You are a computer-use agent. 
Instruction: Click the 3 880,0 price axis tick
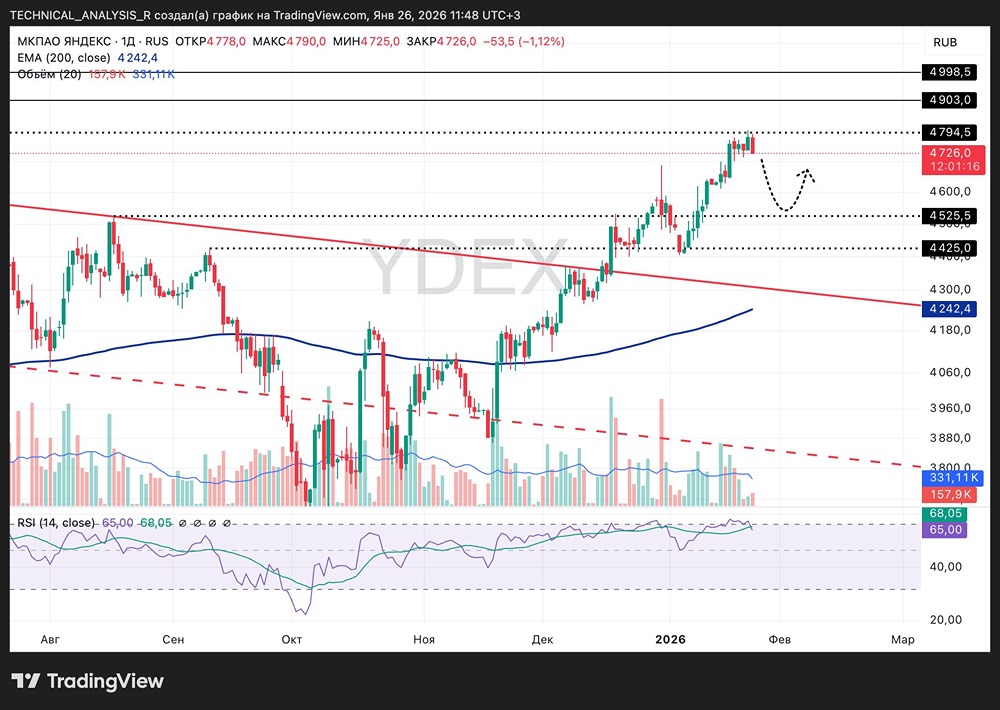coord(950,438)
